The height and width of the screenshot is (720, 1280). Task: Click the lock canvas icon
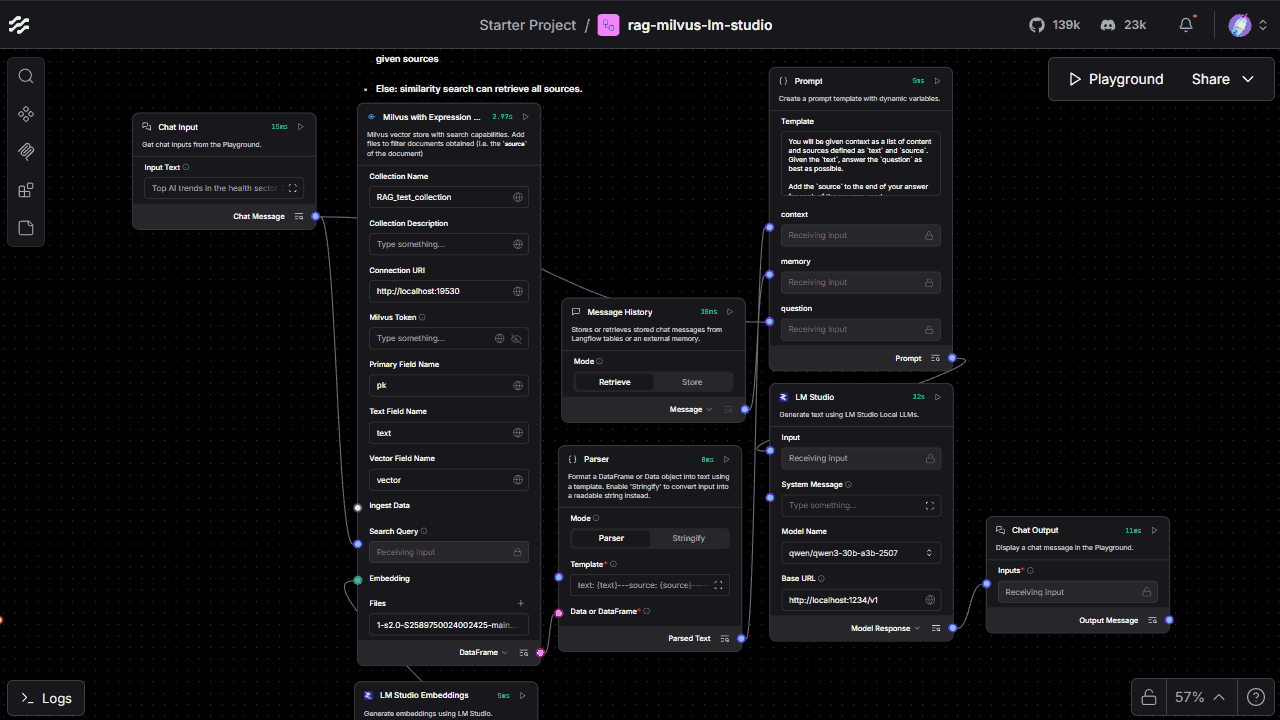pos(1150,697)
